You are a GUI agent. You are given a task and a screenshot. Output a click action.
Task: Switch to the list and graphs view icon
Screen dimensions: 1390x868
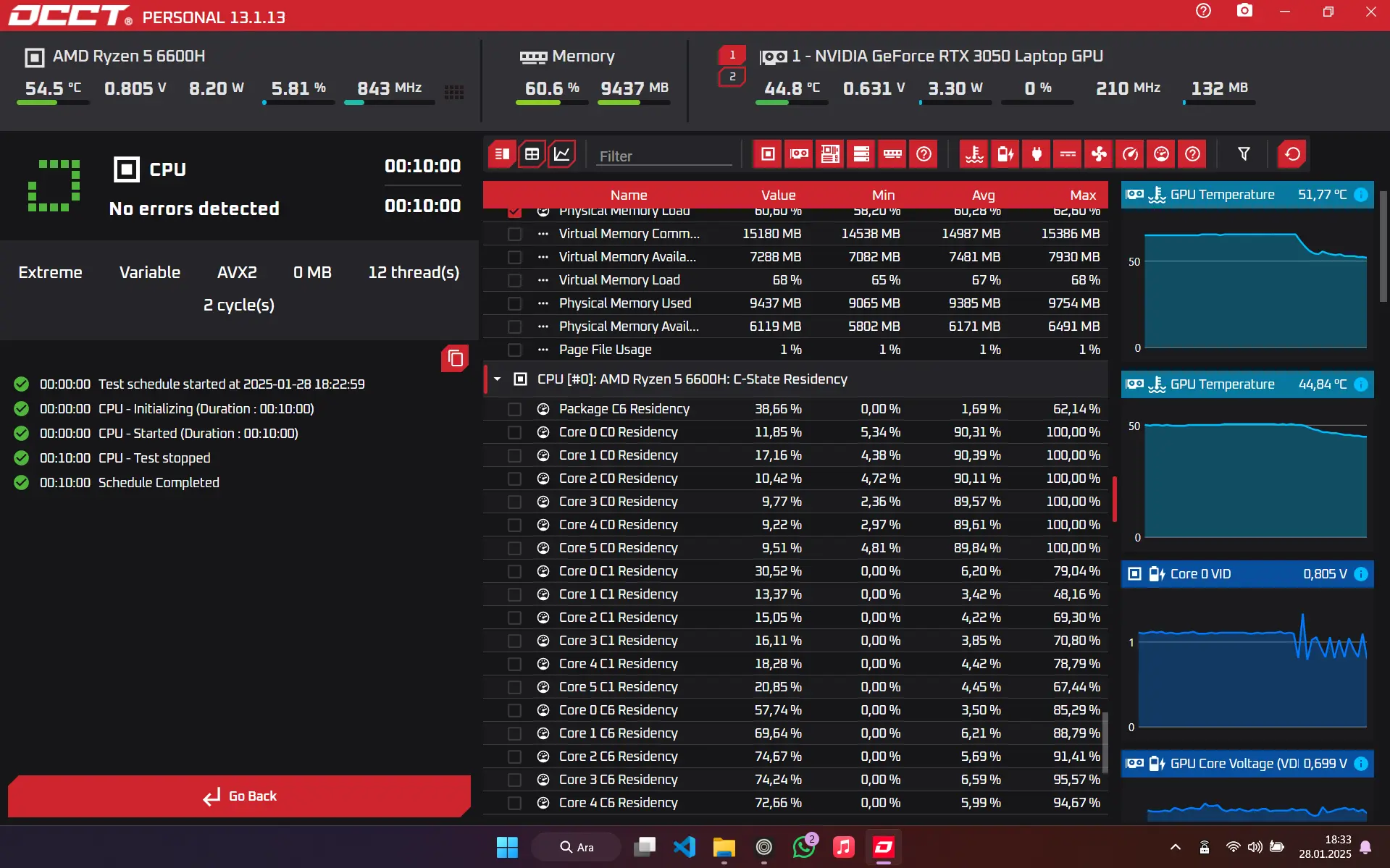[501, 154]
